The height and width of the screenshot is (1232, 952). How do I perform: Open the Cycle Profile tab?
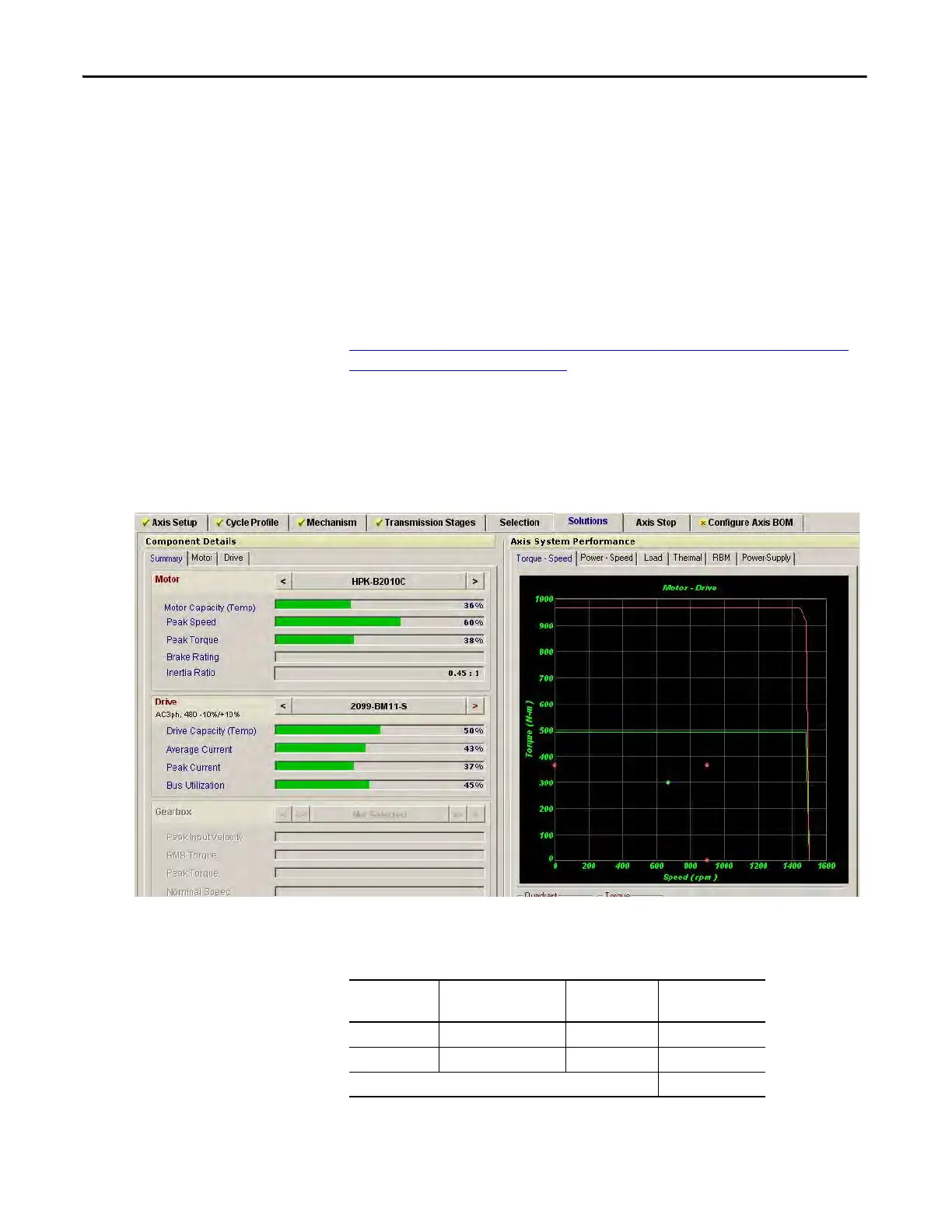[248, 523]
